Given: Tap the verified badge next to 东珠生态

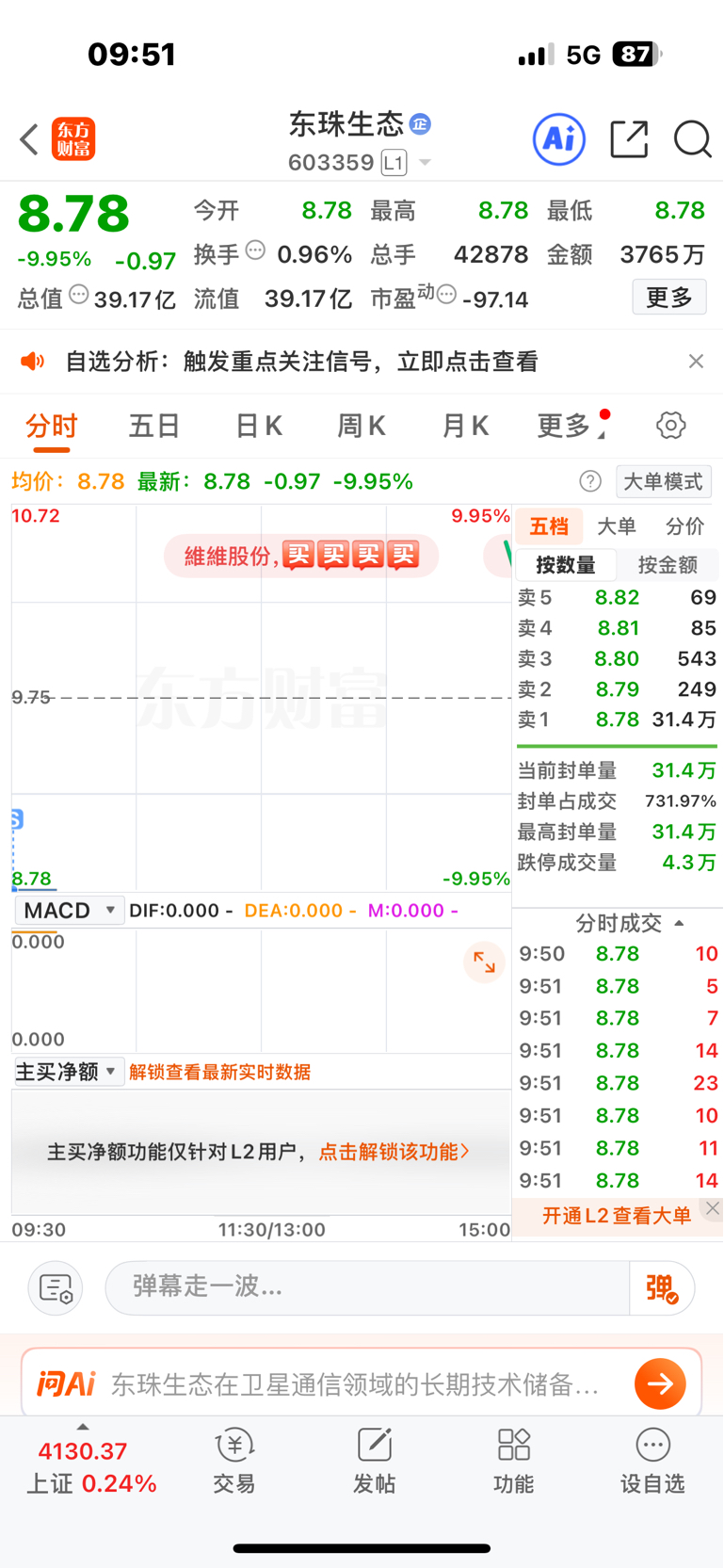Looking at the screenshot, I should point(420,123).
